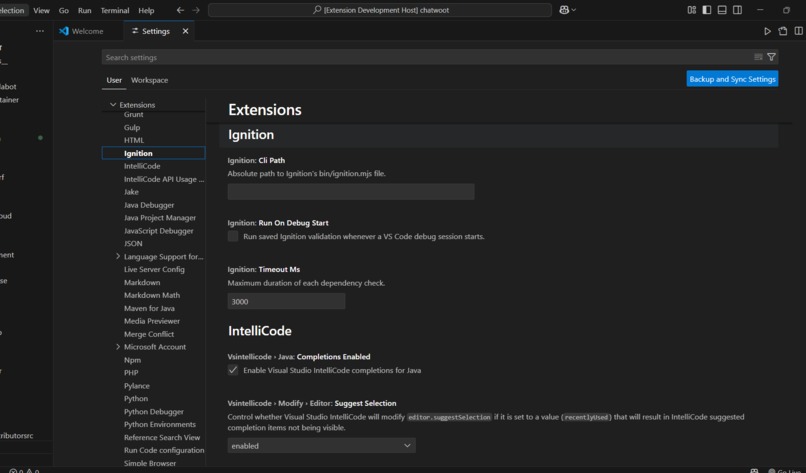Click Backup and Sync Settings button
Viewport: 806px width, 473px height.
pos(732,79)
